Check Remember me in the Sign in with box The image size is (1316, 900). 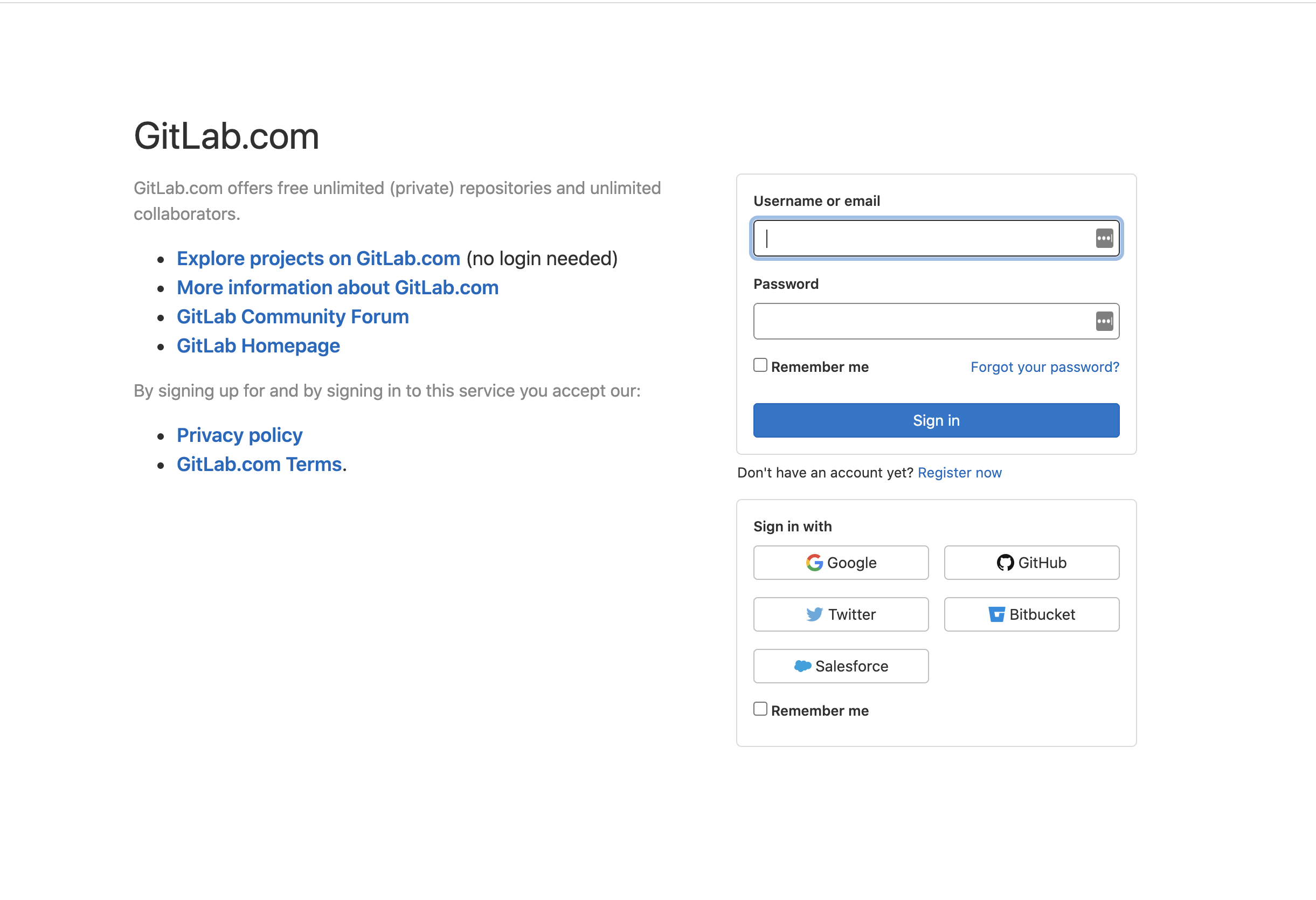(759, 708)
